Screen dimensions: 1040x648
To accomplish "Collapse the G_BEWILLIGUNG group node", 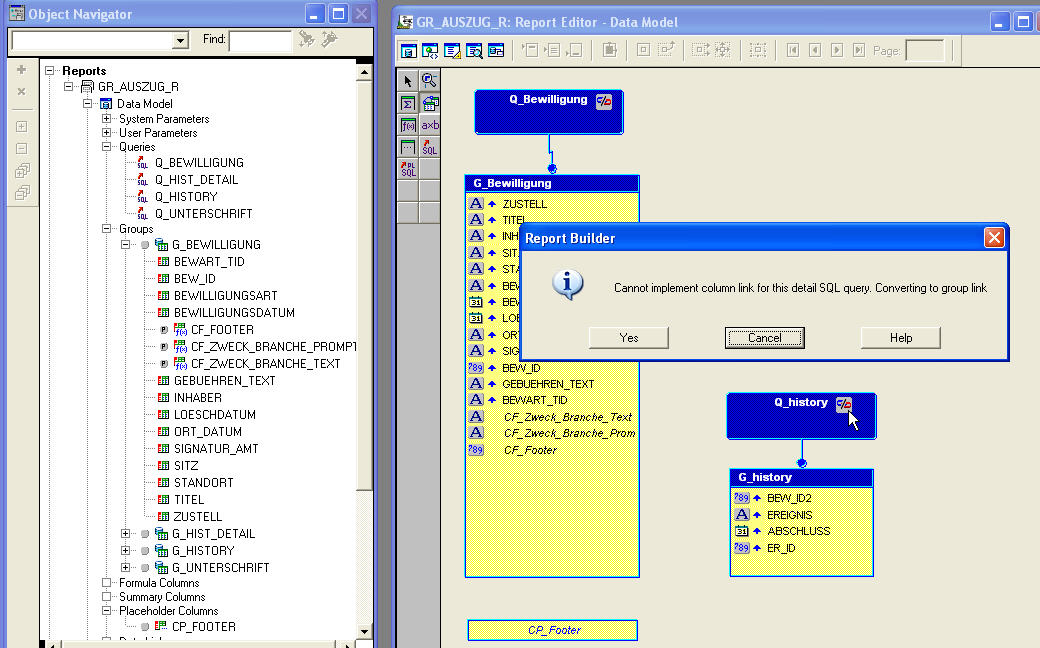I will point(125,245).
